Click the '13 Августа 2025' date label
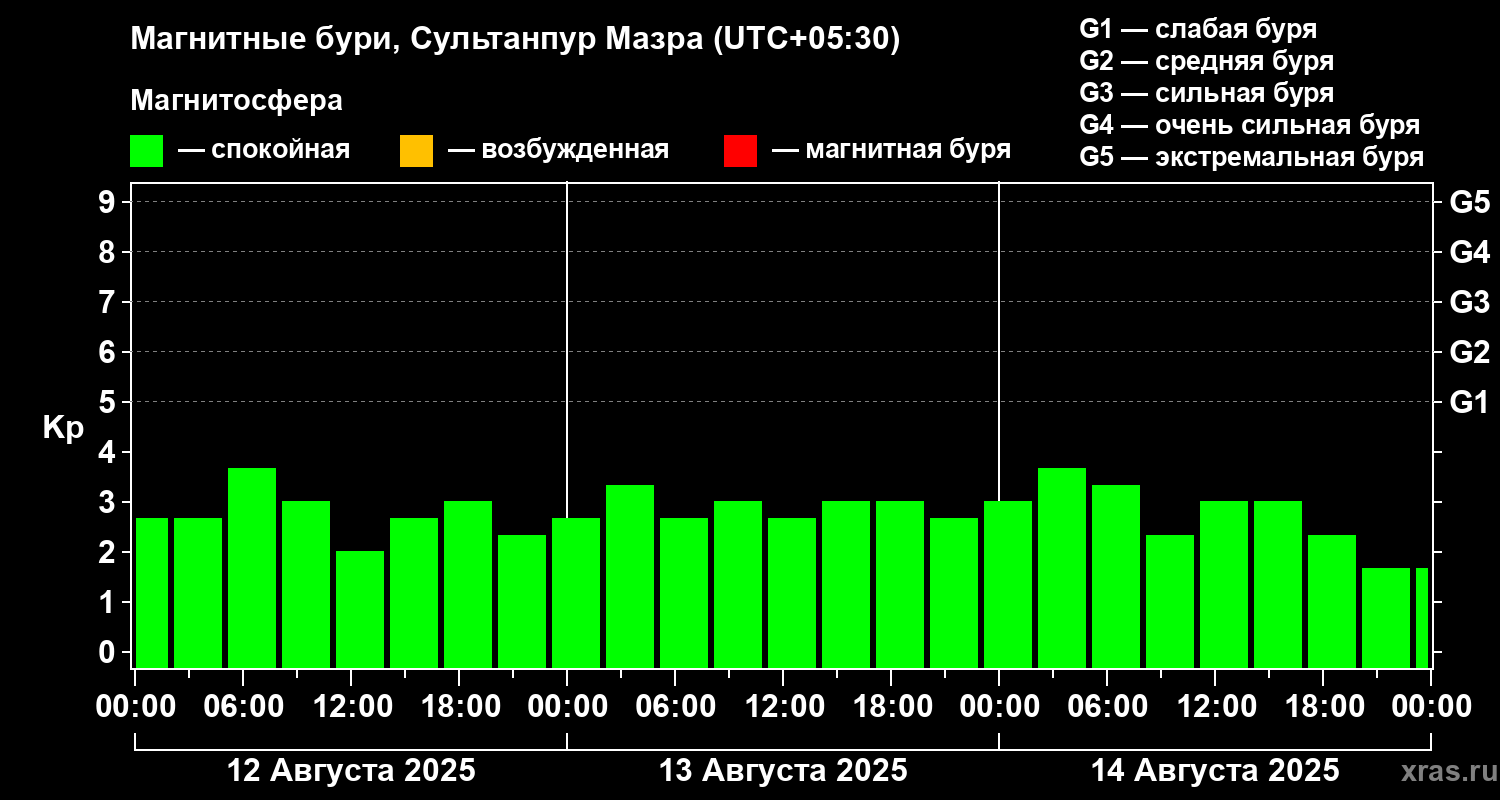 coord(783,771)
